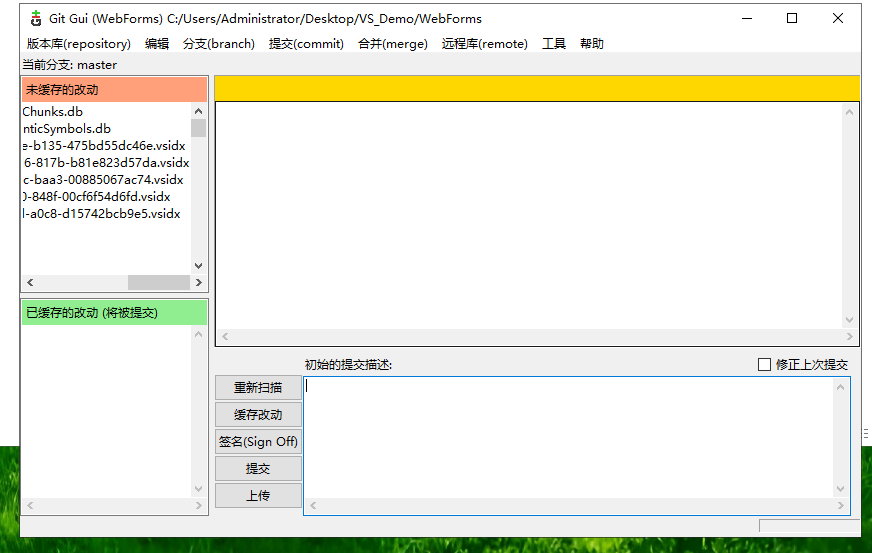Open the 工具 menu

click(x=554, y=44)
